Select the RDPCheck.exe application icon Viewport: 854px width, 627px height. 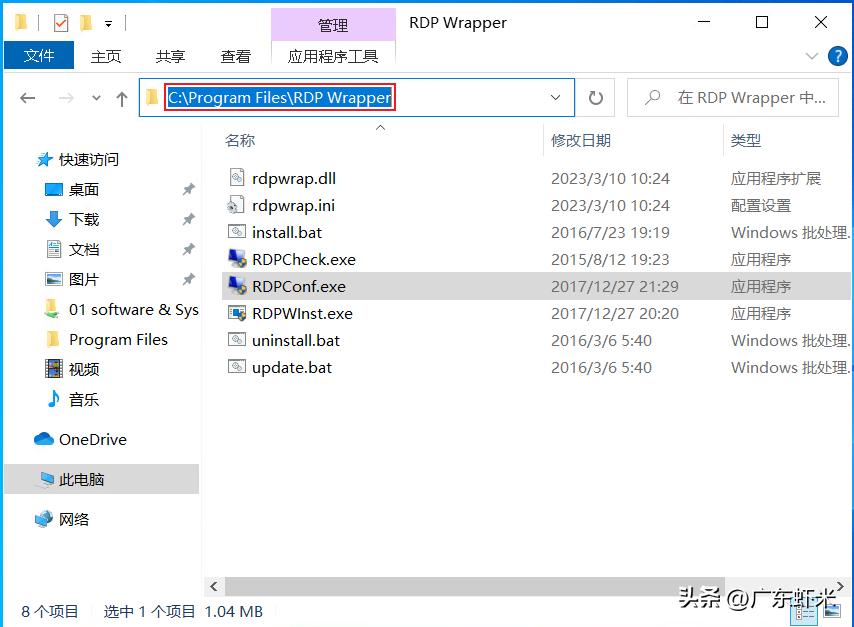(239, 259)
